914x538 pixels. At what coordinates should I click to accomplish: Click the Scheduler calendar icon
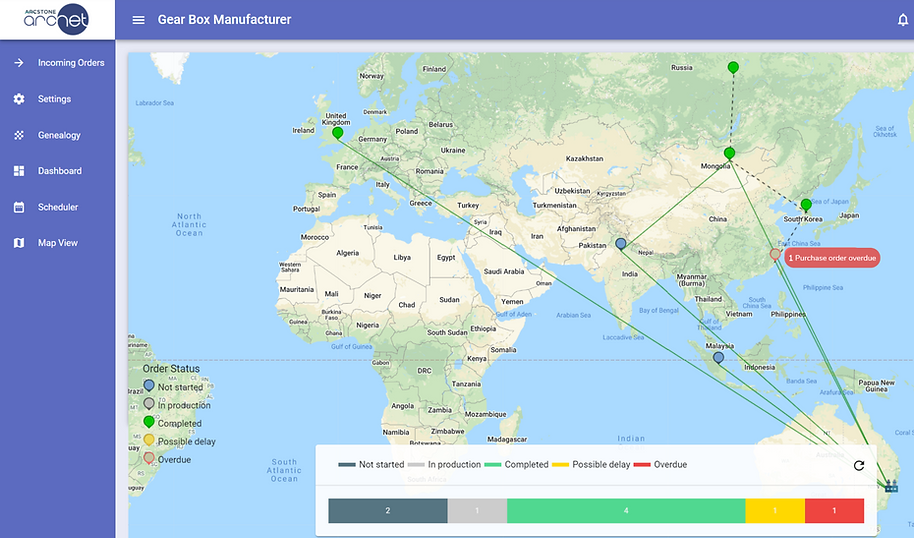[19, 207]
